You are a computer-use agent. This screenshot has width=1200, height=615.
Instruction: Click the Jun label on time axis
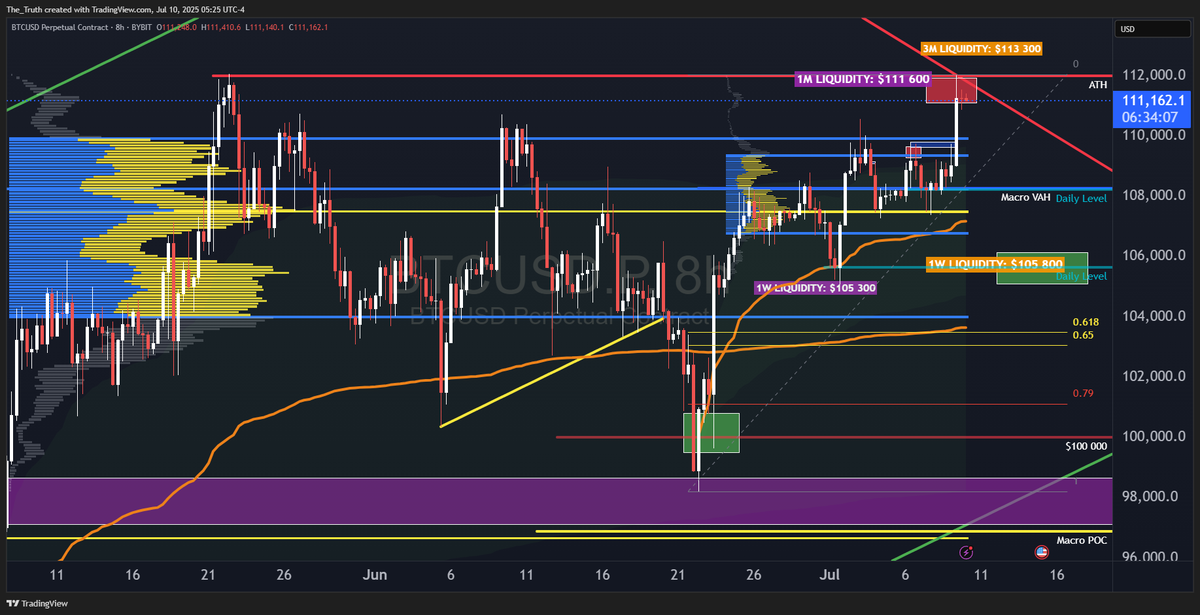click(x=374, y=576)
